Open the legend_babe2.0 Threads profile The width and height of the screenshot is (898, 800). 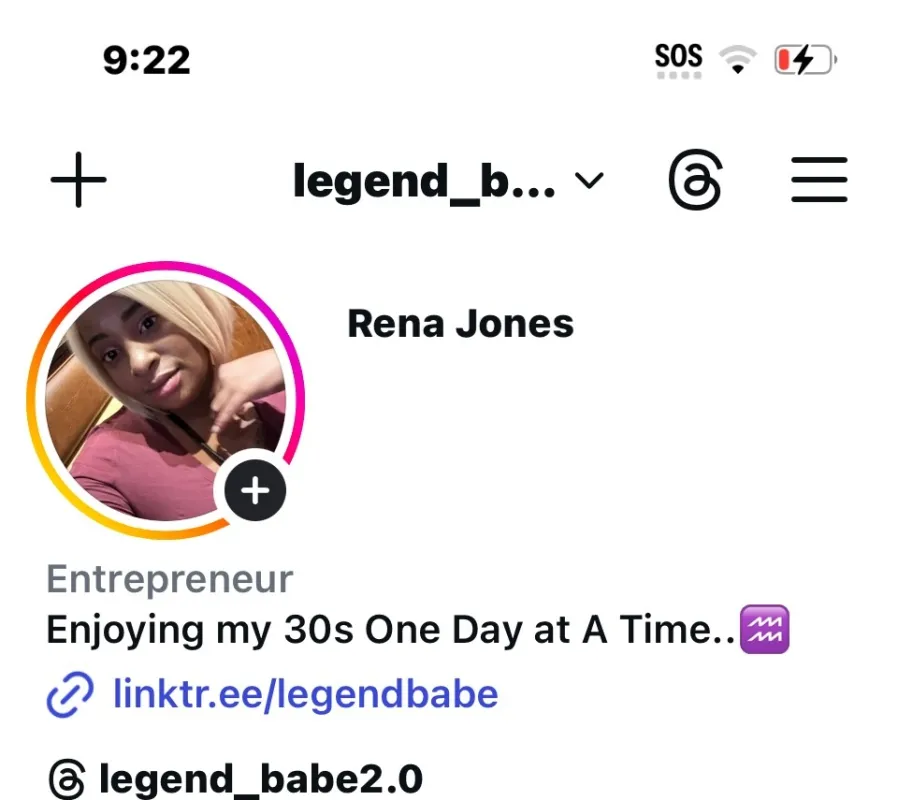tap(260, 779)
